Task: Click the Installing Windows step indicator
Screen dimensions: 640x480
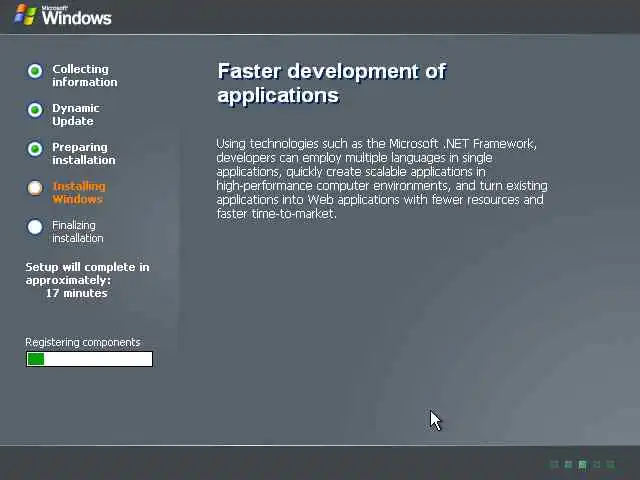Action: 35,188
